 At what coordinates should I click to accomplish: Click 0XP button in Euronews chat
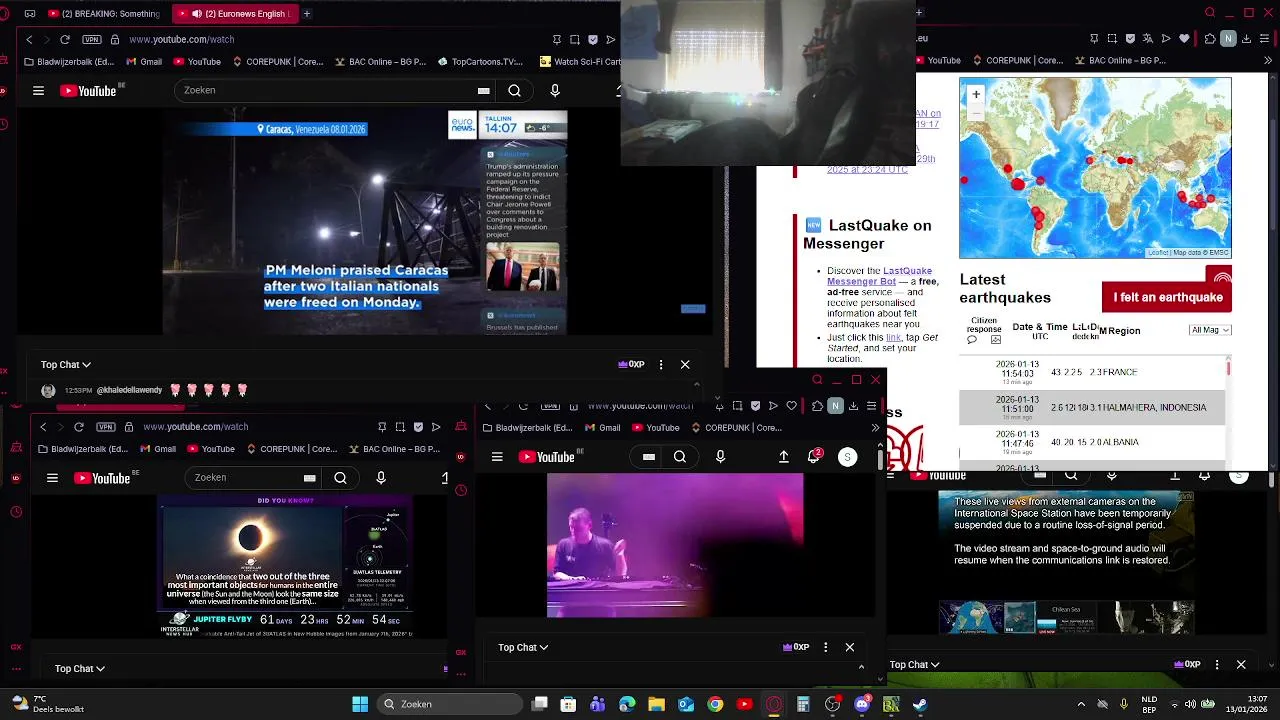(x=631, y=365)
